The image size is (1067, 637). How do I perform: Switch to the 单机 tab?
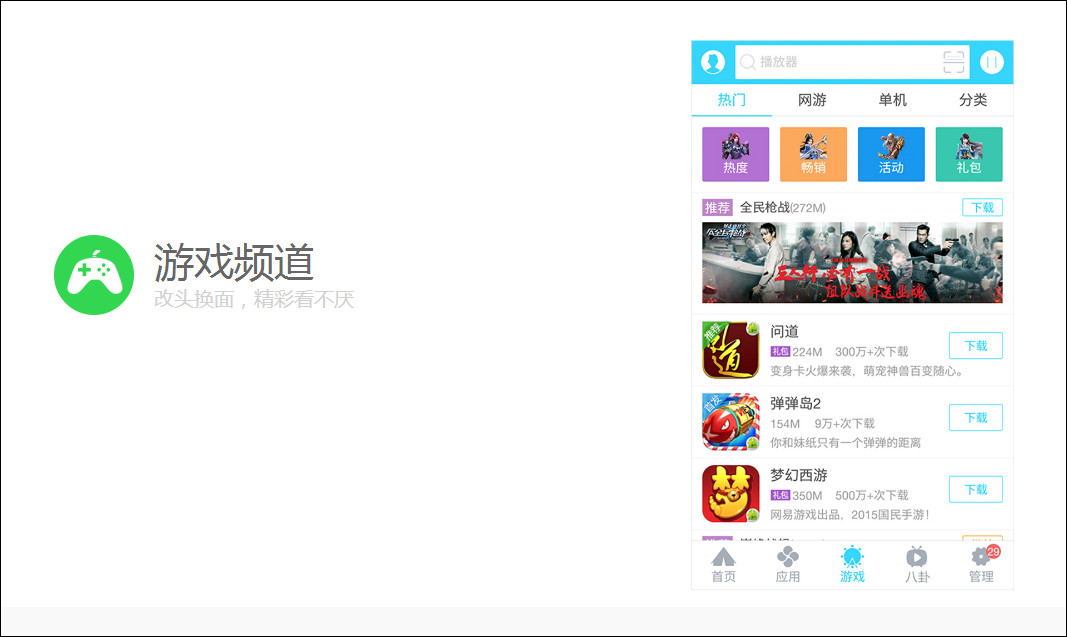tap(892, 101)
